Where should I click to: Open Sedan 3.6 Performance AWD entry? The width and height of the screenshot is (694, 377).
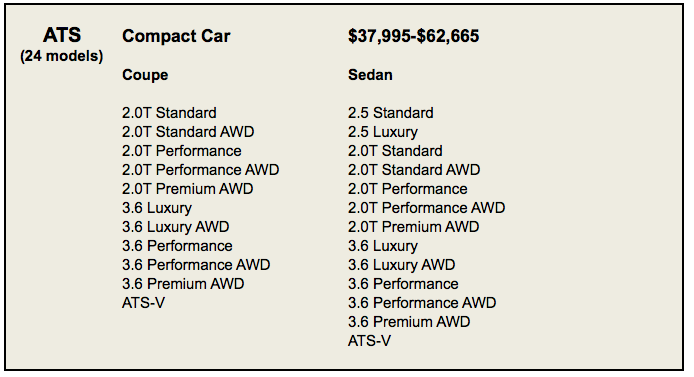[422, 303]
